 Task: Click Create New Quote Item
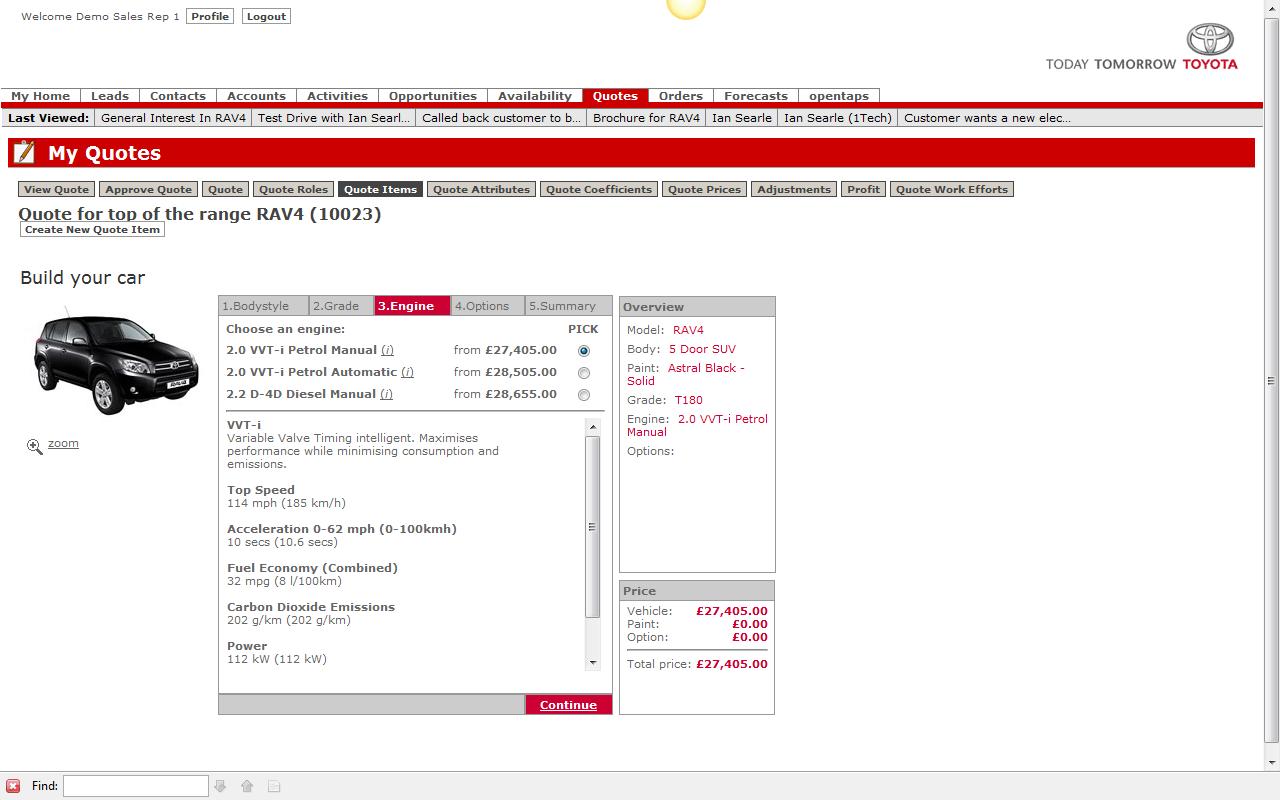[93, 229]
